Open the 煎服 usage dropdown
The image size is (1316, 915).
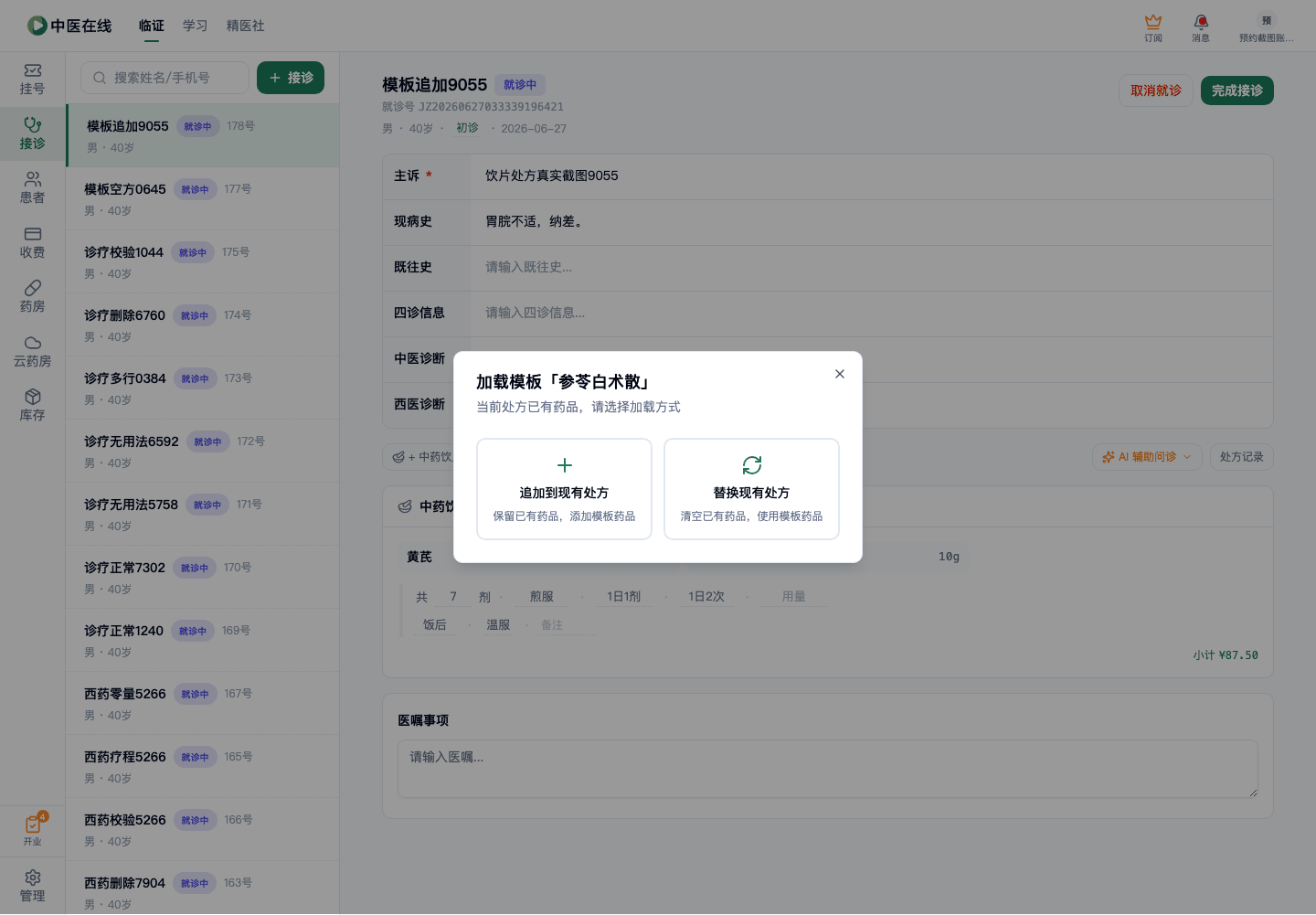tap(542, 597)
